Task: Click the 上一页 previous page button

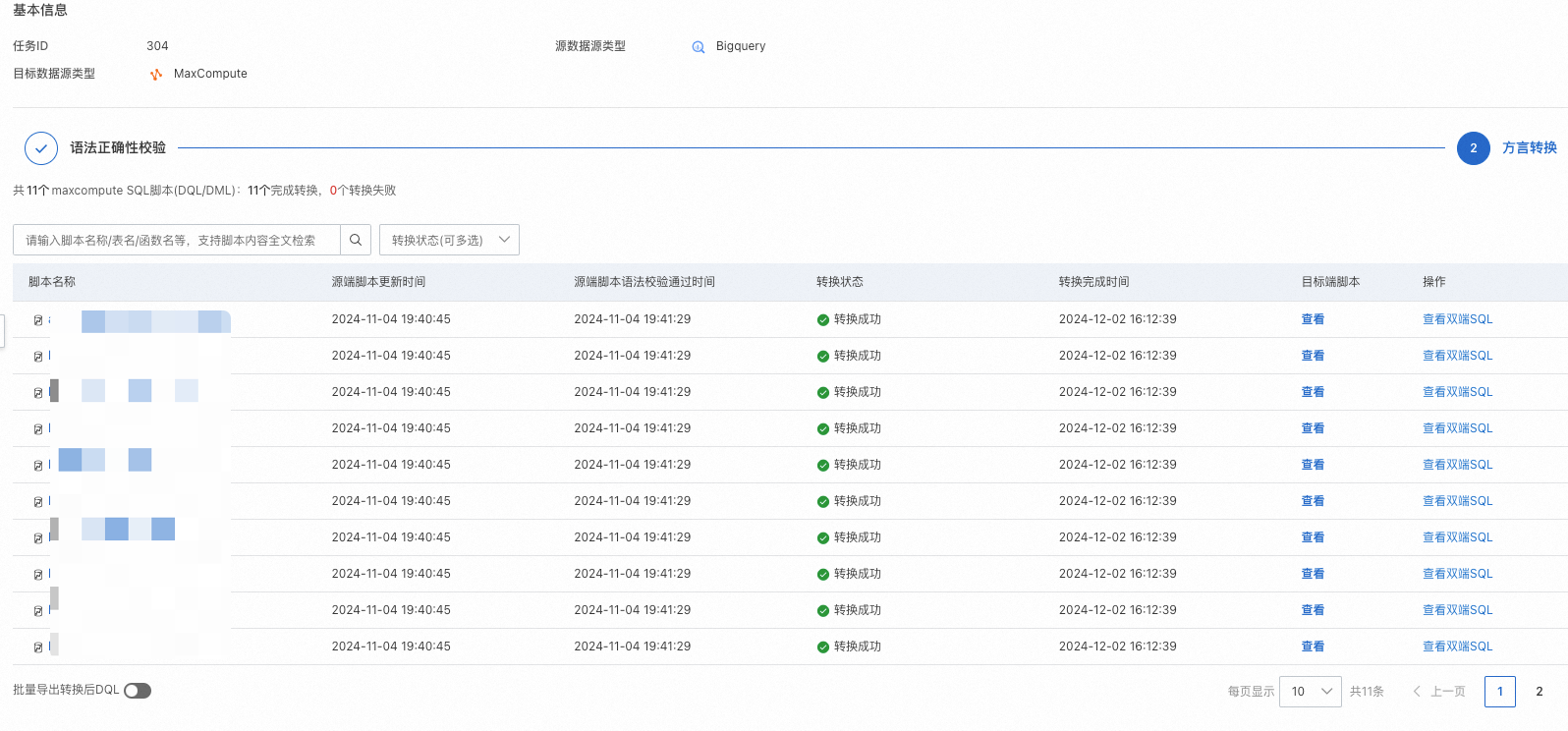Action: 1439,692
